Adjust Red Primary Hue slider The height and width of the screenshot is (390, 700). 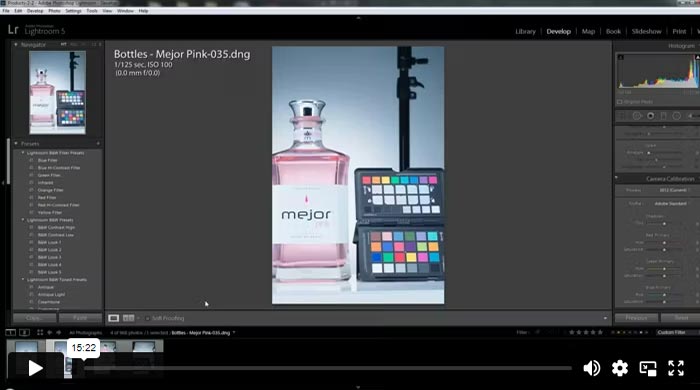(664, 243)
